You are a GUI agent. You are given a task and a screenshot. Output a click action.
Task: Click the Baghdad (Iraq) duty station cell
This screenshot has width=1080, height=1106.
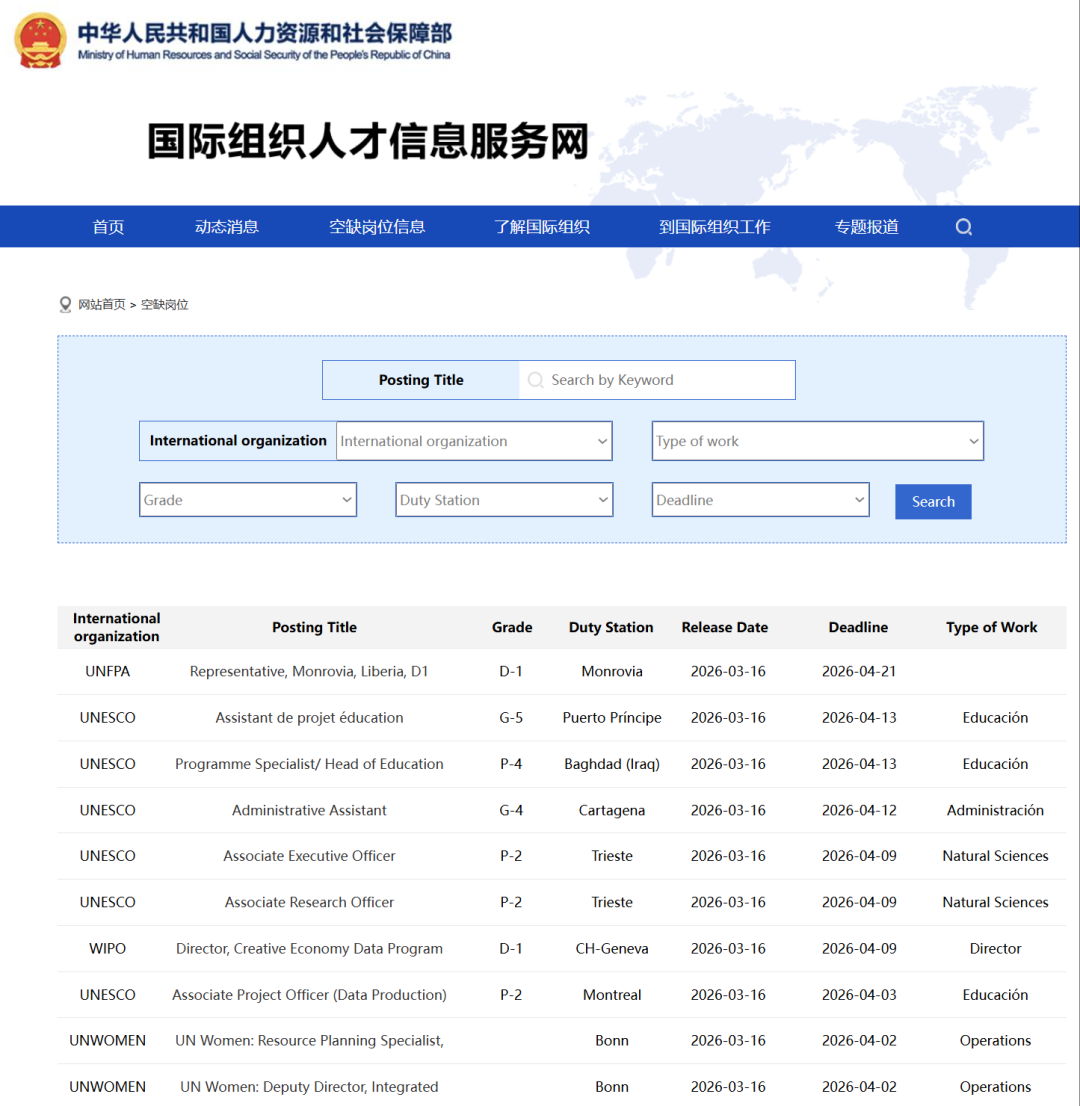tap(612, 764)
